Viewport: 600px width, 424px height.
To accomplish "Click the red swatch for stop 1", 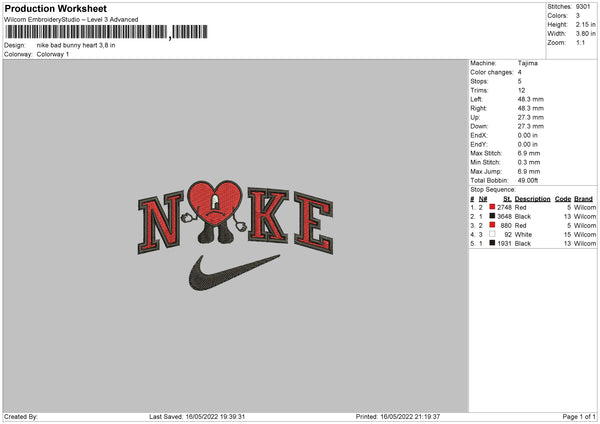I will (x=492, y=207).
